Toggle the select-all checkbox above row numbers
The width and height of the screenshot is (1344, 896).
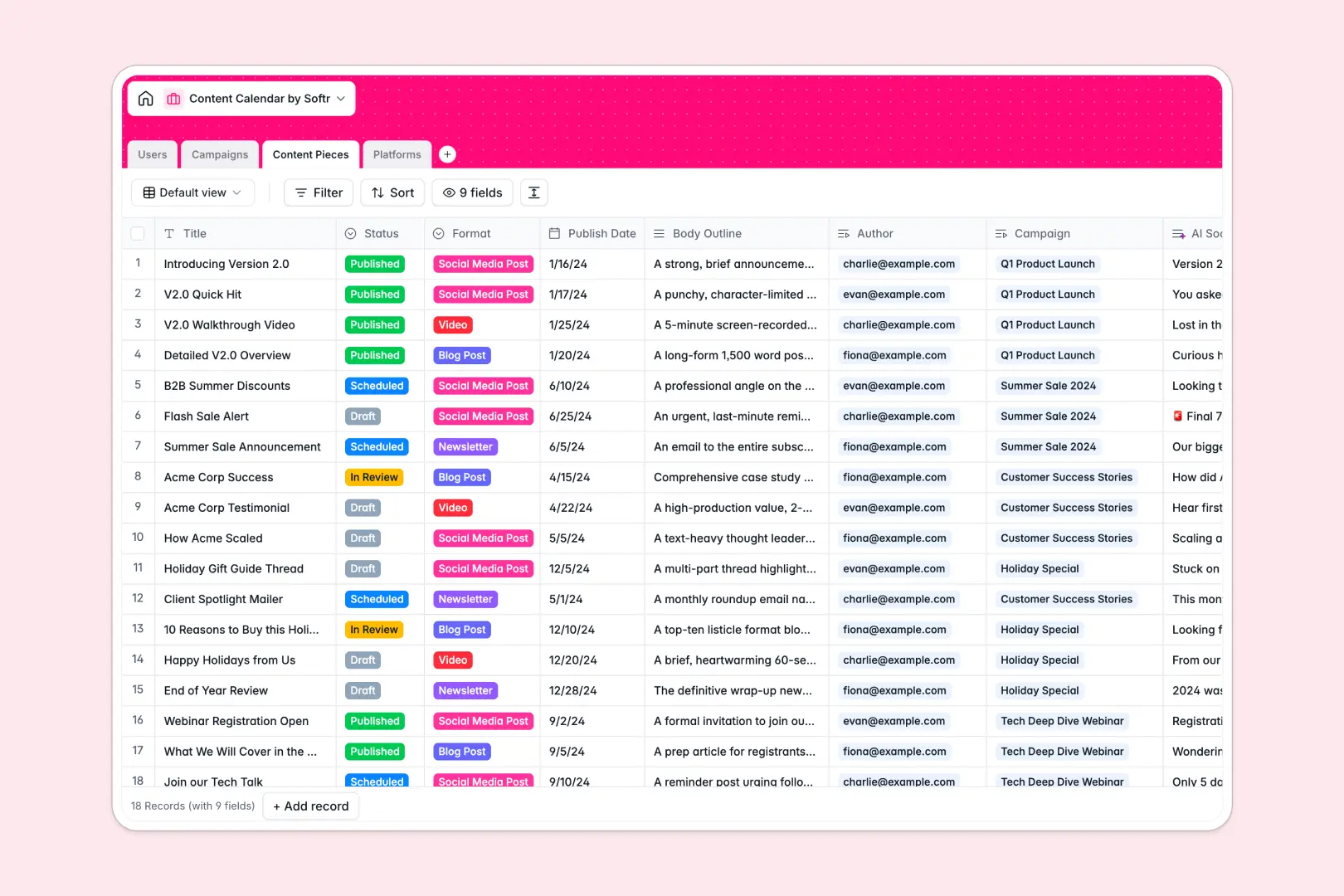pos(138,233)
